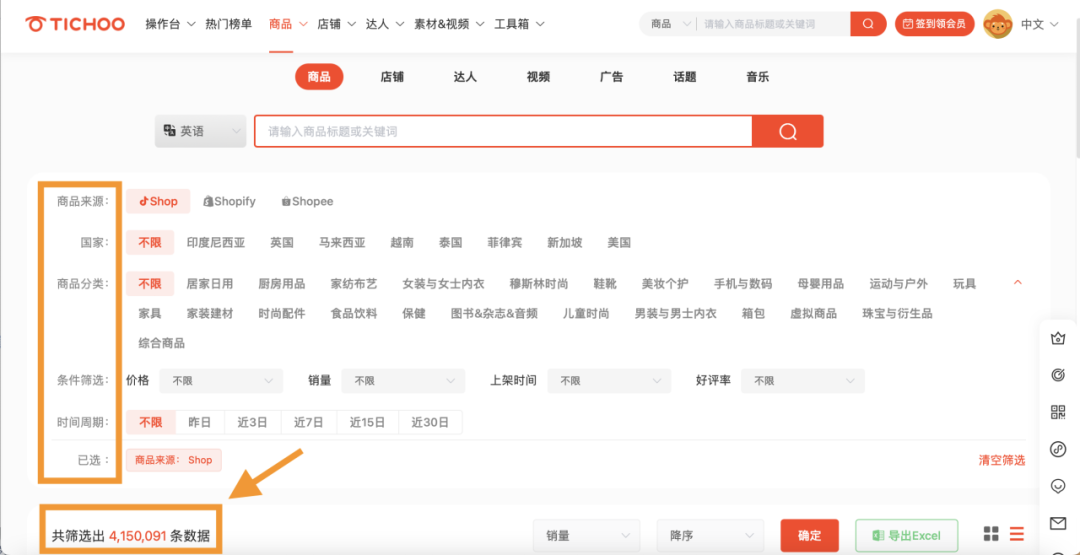
Task: Select the 美妆个护 category
Action: tap(665, 283)
